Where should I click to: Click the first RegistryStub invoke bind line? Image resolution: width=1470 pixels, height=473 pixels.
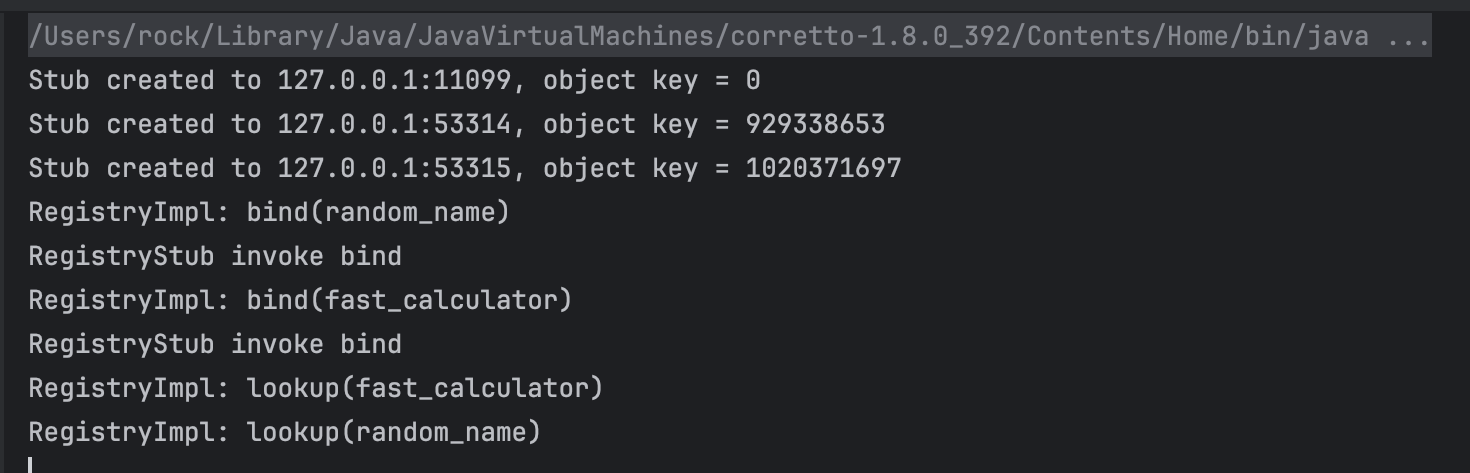(215, 257)
